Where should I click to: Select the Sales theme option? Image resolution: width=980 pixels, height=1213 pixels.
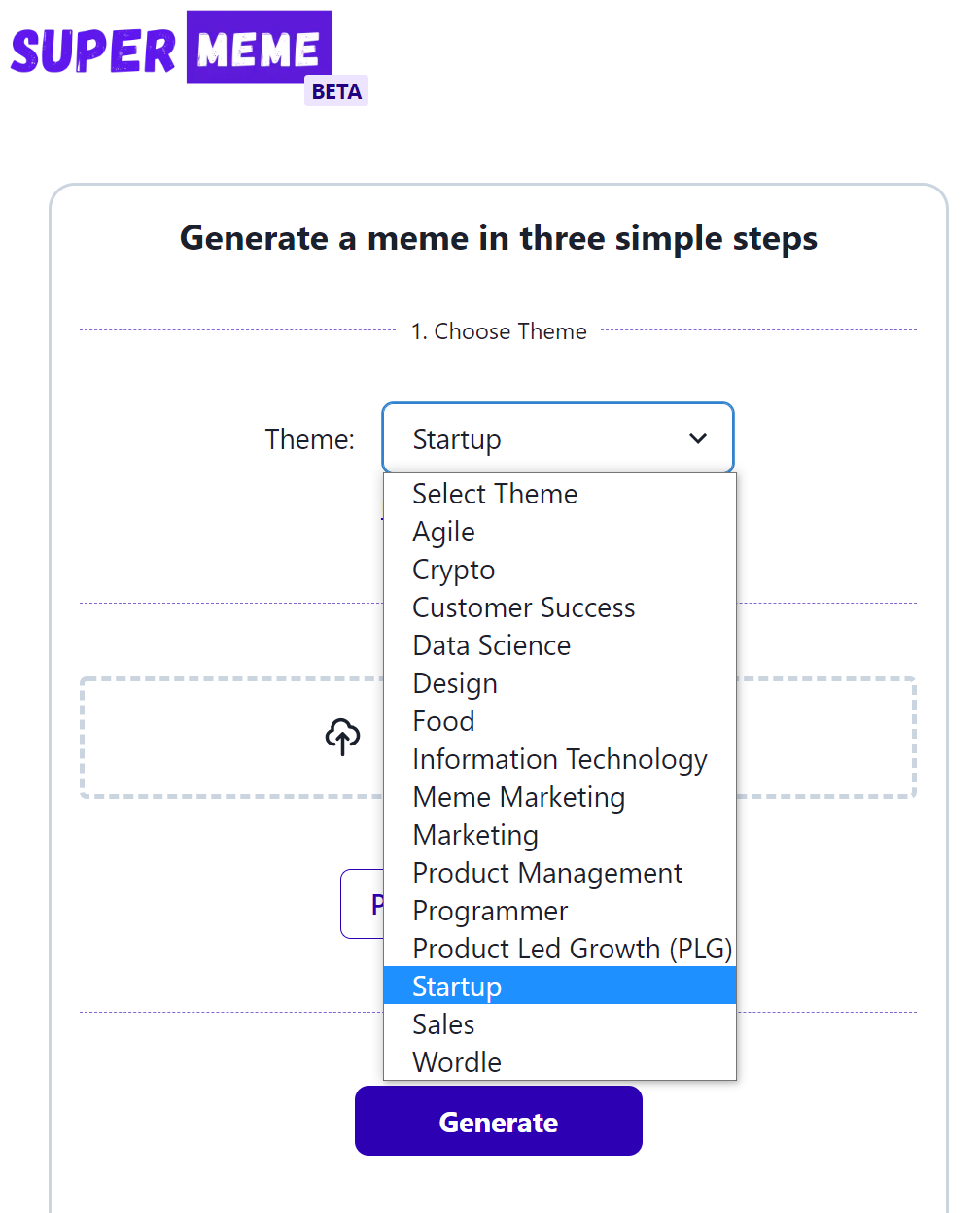(444, 1024)
